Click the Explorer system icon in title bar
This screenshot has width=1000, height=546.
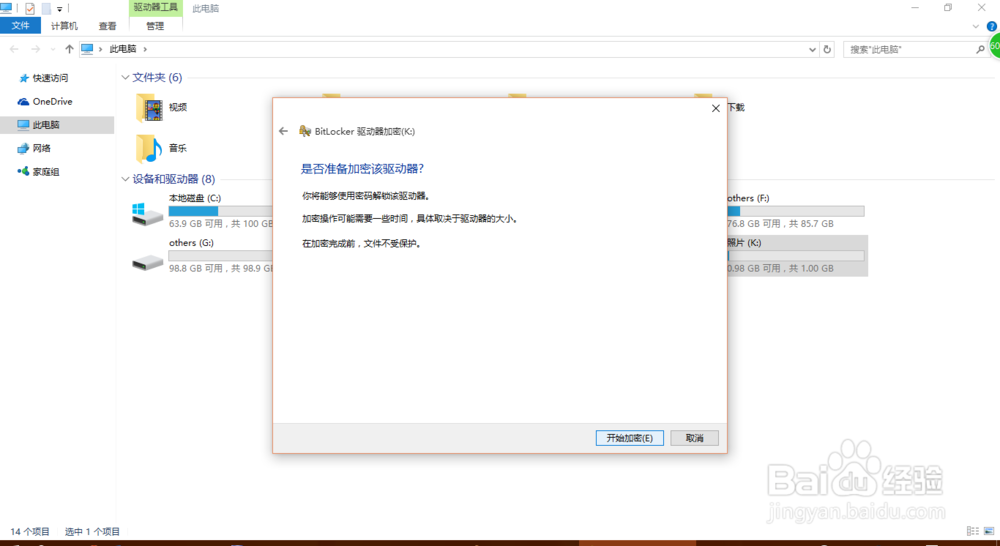[6, 8]
